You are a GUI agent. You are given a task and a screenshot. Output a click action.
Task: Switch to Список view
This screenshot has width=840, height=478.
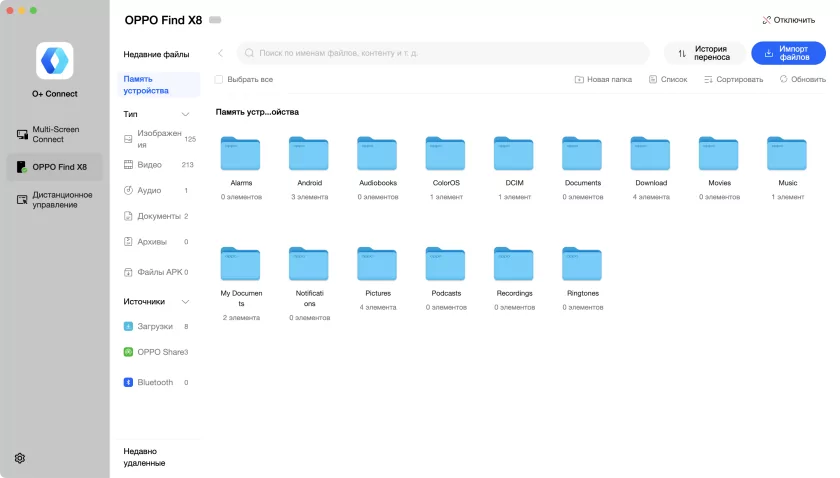668,79
